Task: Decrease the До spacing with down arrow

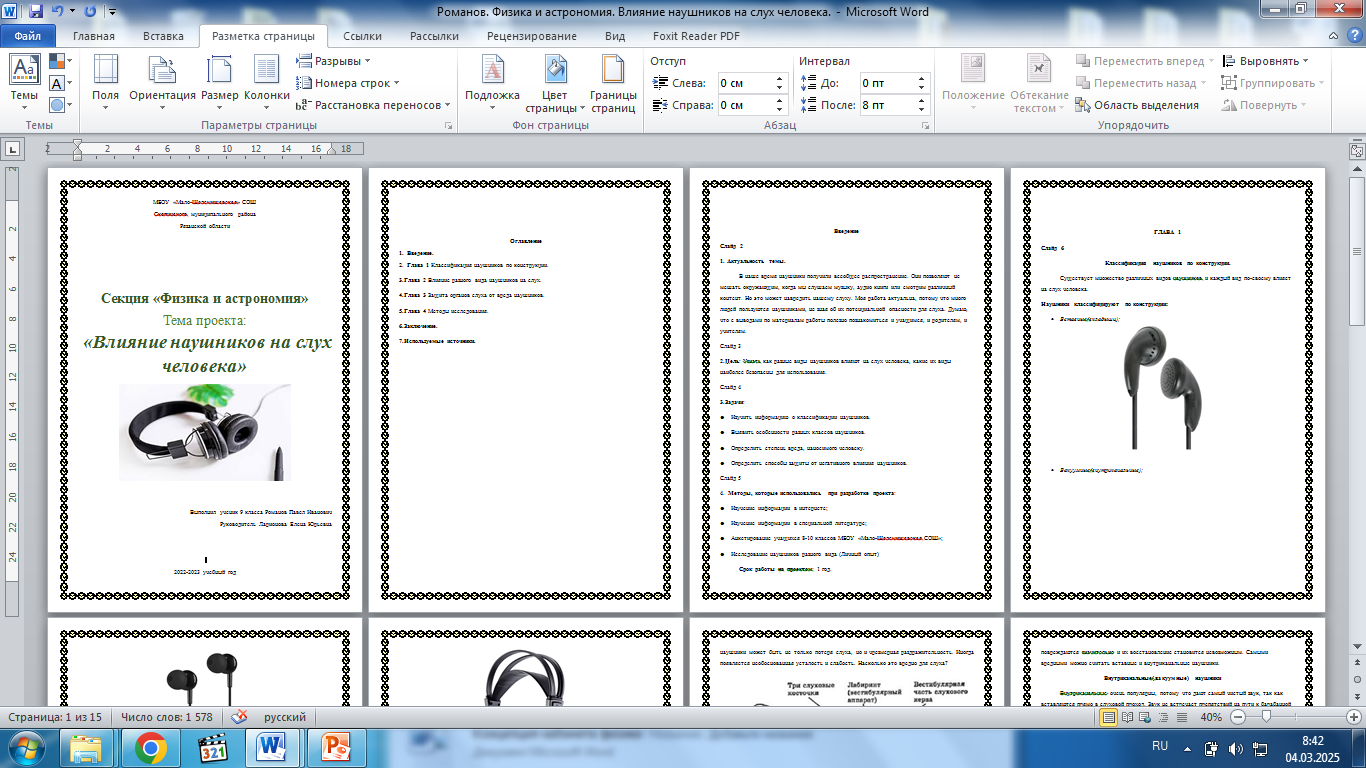Action: 921,88
